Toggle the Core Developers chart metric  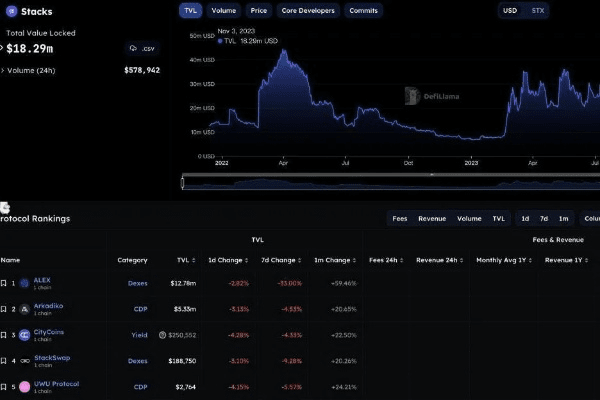tap(307, 11)
